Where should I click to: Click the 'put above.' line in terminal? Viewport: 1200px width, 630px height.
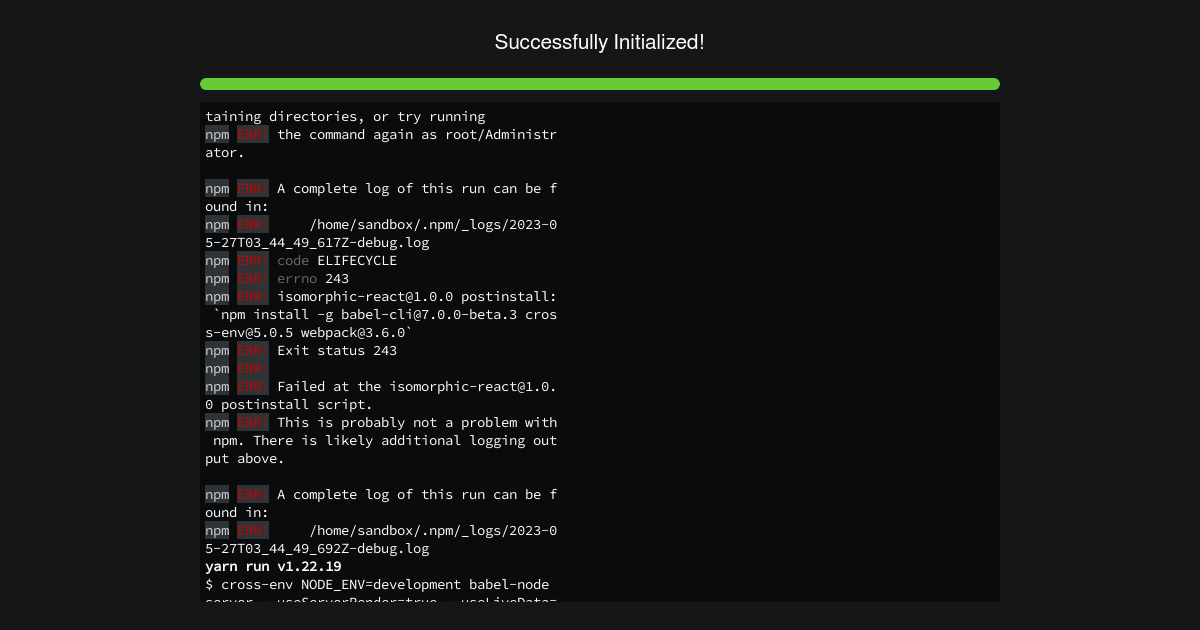pyautogui.click(x=245, y=458)
